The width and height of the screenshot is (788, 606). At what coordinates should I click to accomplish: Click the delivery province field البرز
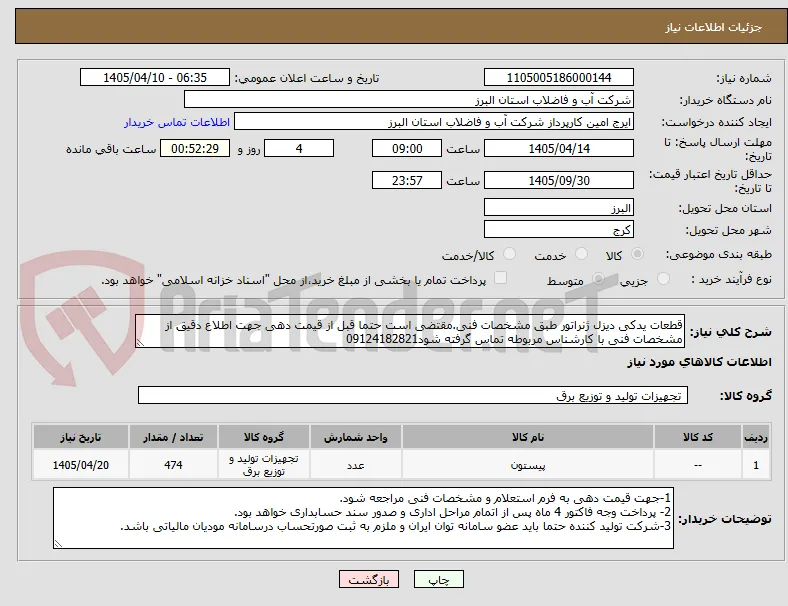pyautogui.click(x=558, y=208)
